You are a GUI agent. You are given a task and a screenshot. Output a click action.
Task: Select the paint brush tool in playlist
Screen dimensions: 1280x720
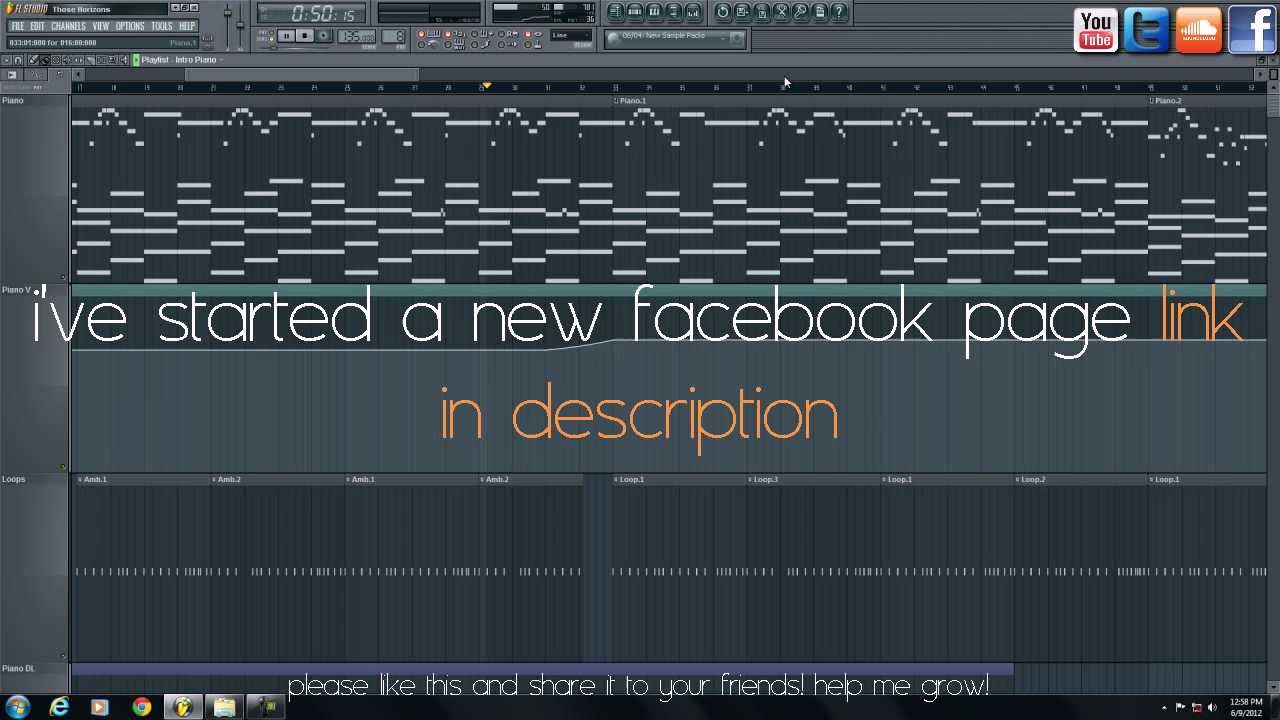point(44,60)
